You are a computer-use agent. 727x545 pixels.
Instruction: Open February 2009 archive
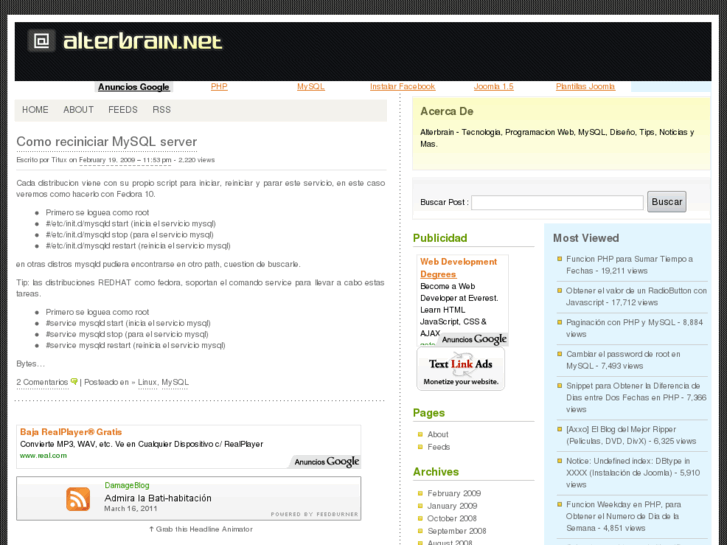[x=454, y=494]
